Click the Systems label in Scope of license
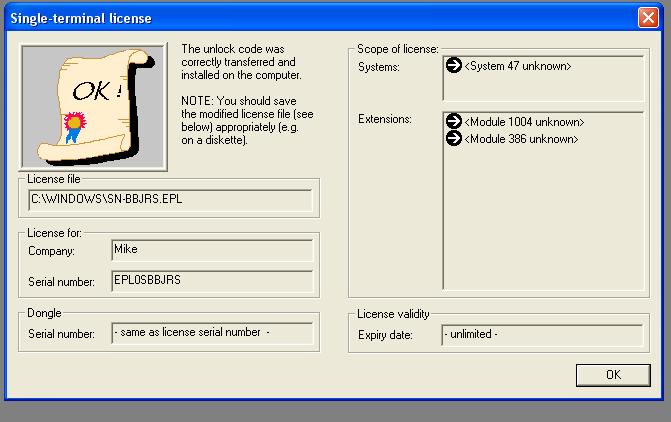Image resolution: width=671 pixels, height=422 pixels. pos(380,67)
